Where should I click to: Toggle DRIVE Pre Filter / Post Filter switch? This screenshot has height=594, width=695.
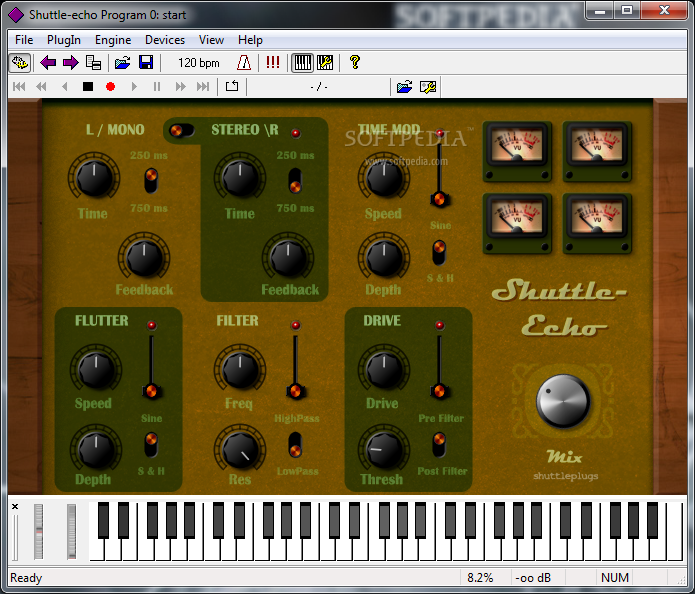coord(439,445)
